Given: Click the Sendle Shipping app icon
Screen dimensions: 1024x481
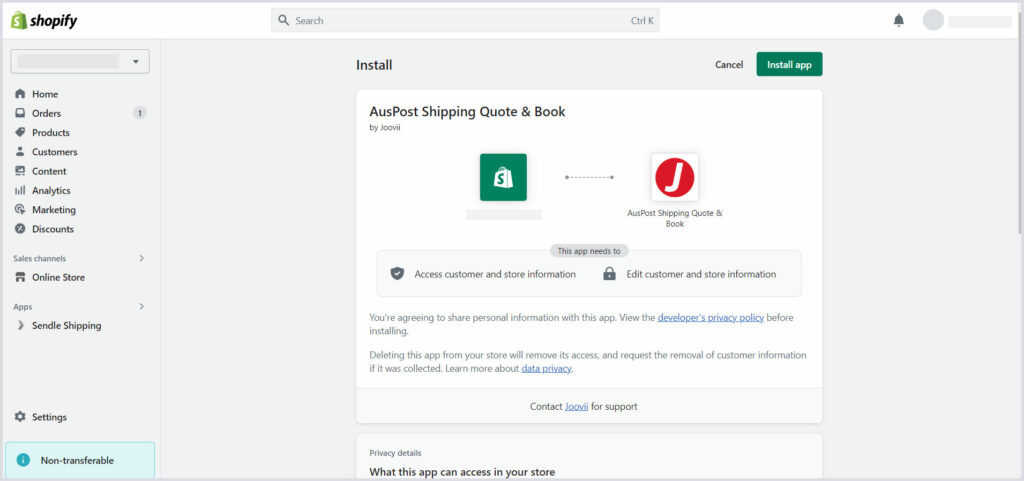Looking at the screenshot, I should pos(20,325).
